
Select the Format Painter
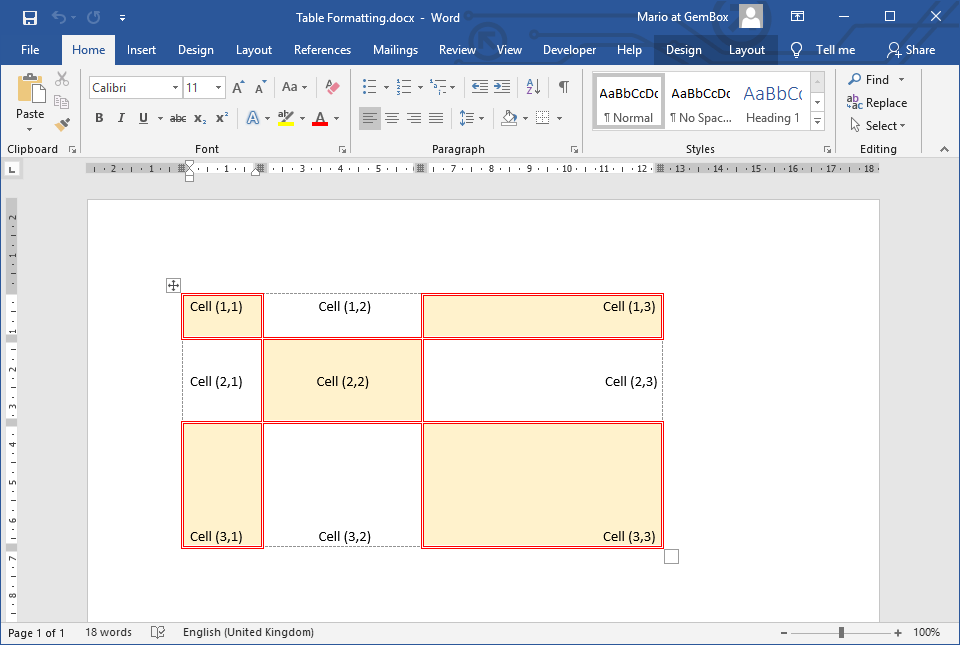[60, 124]
